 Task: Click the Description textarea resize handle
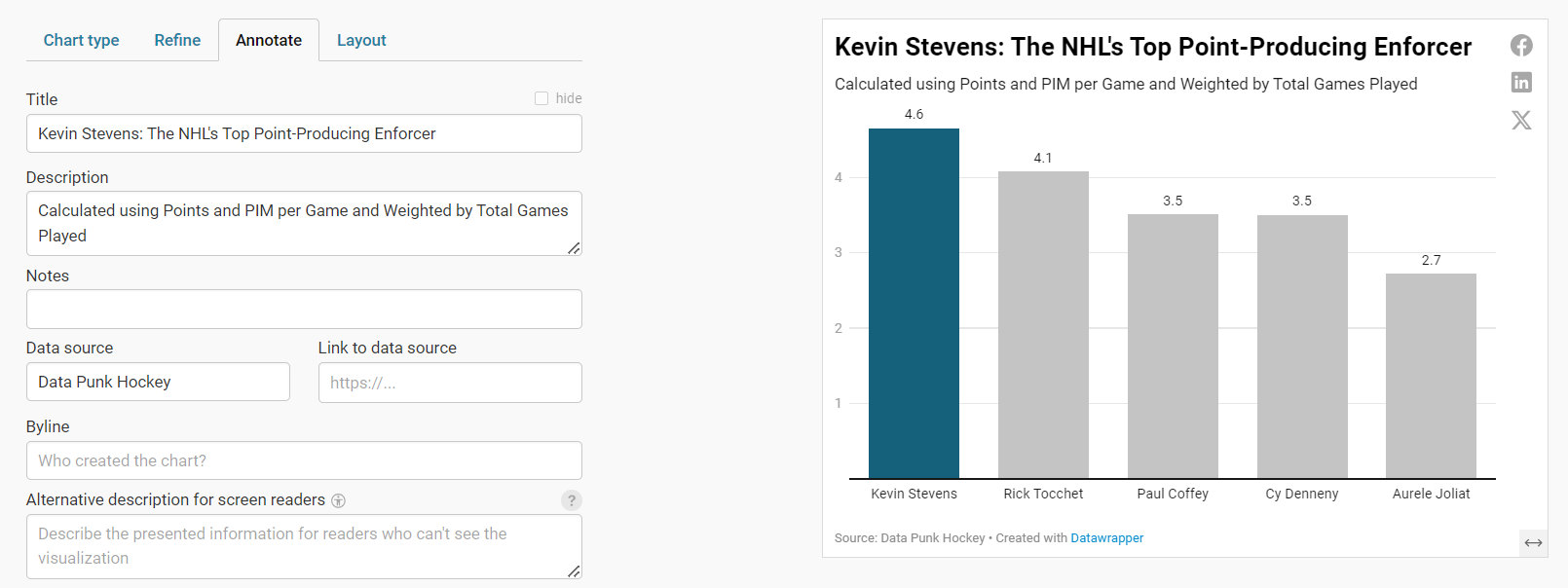click(x=574, y=248)
